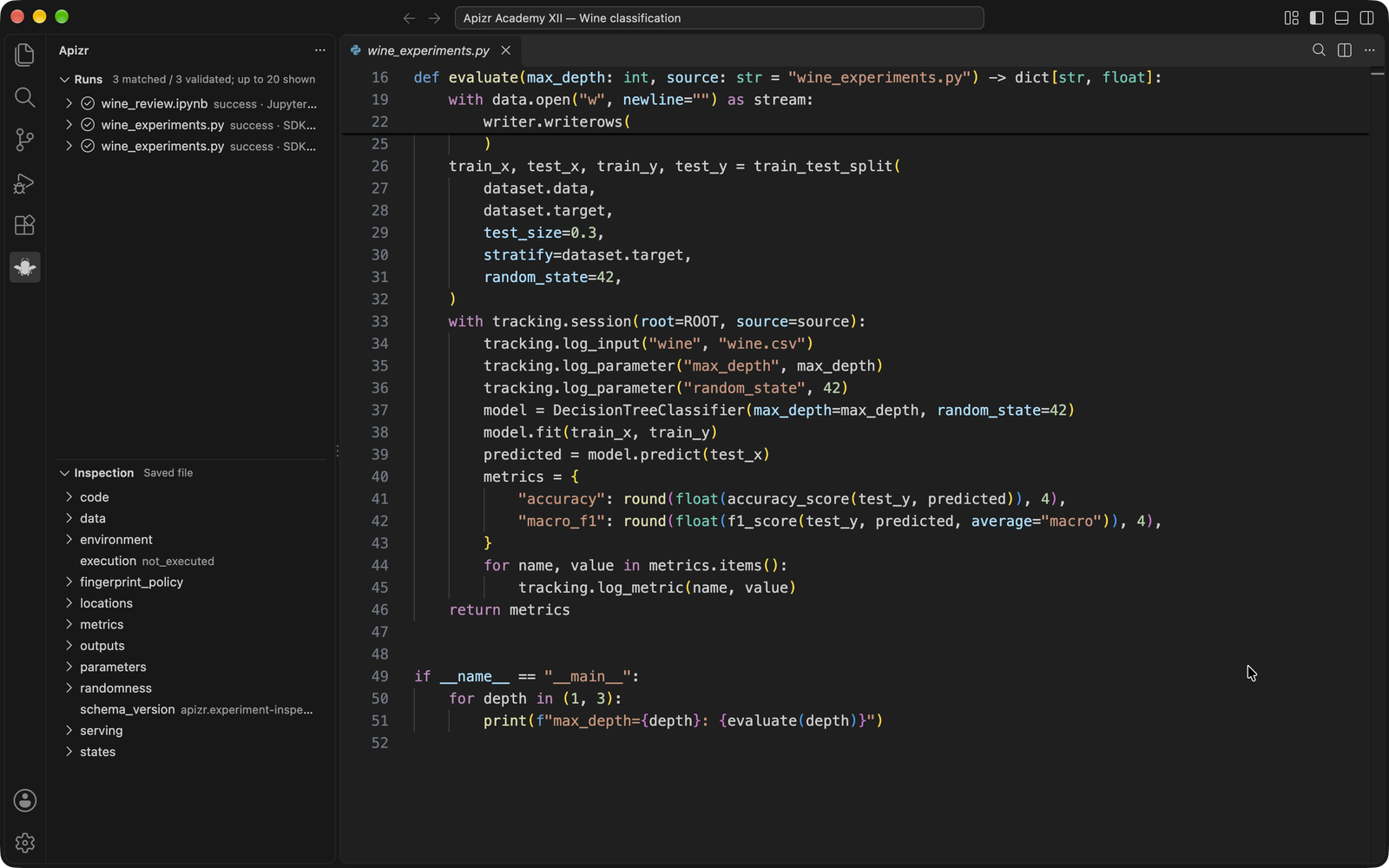Viewport: 1389px width, 868px height.
Task: Toggle the secondary sidebar visibility
Action: click(x=1366, y=18)
